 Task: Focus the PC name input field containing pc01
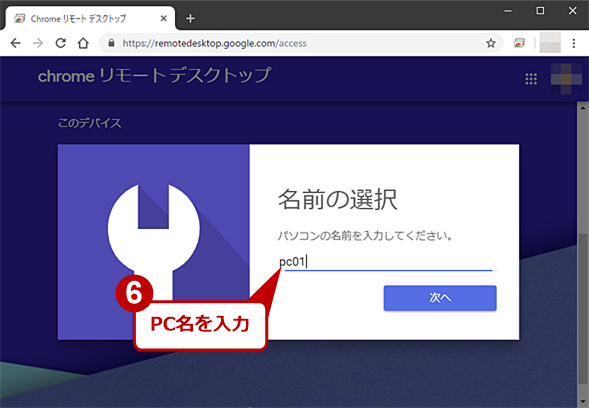(x=388, y=262)
